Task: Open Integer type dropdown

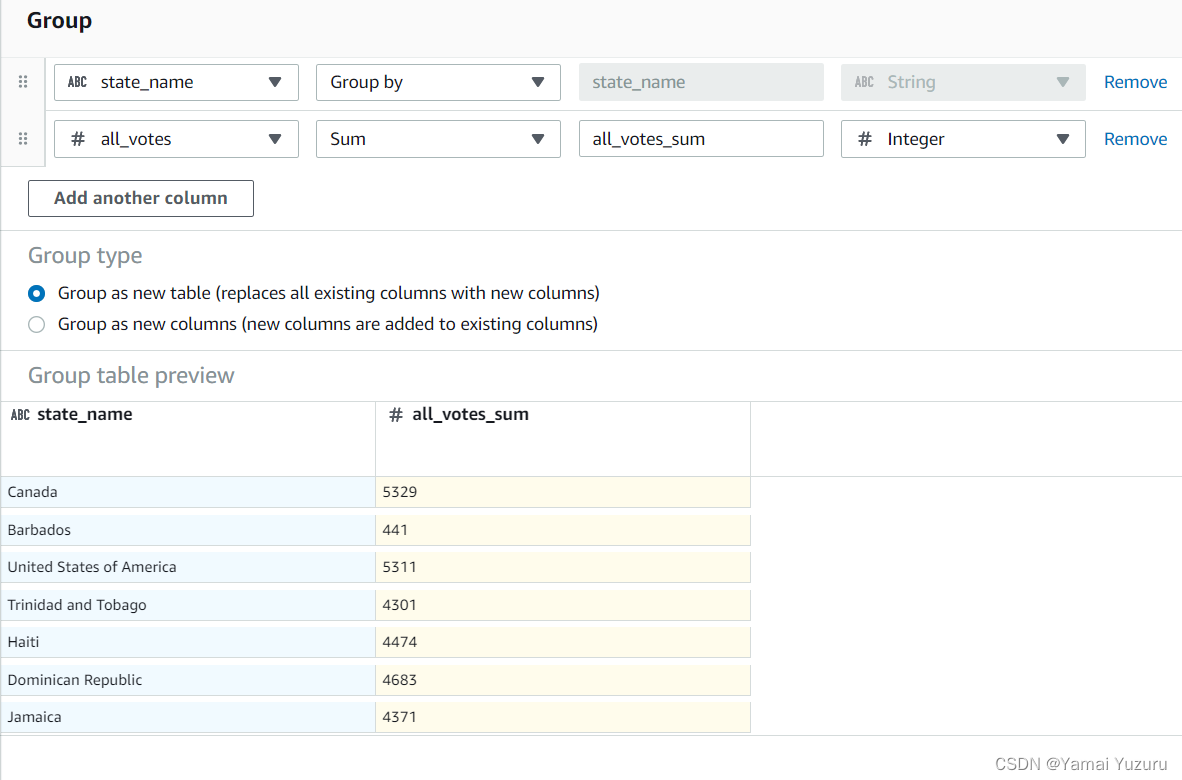Action: 963,139
